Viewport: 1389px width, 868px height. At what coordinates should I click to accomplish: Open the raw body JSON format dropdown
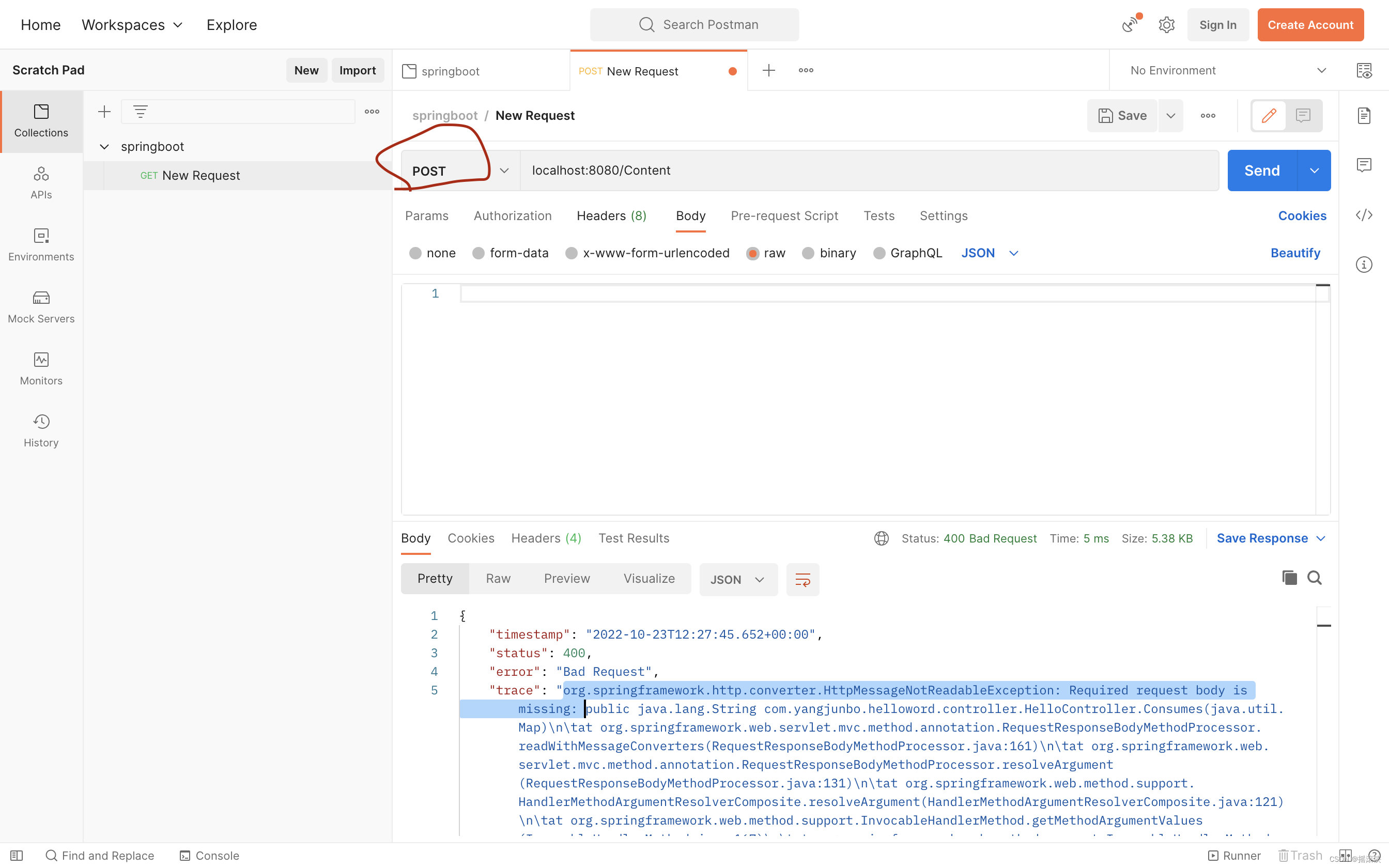[990, 253]
